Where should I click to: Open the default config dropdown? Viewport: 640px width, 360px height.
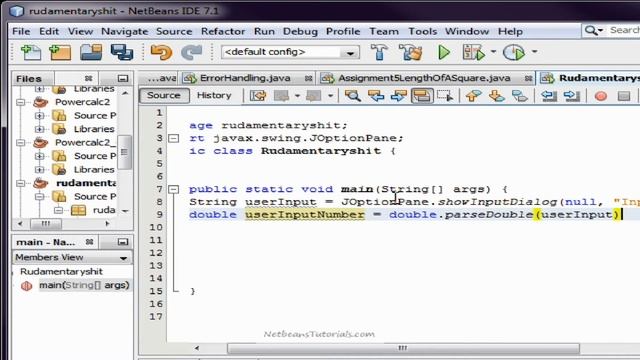tap(350, 53)
